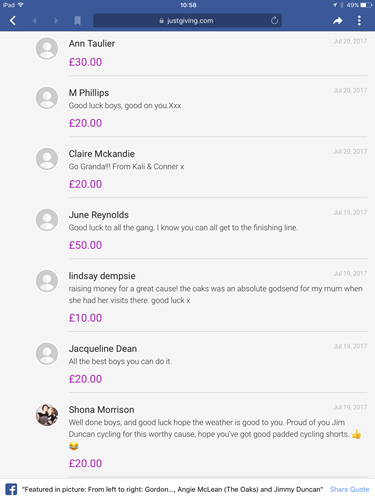Select lindsay dempsie's avatar icon
Viewport: 375px width, 500px height.
47,281
